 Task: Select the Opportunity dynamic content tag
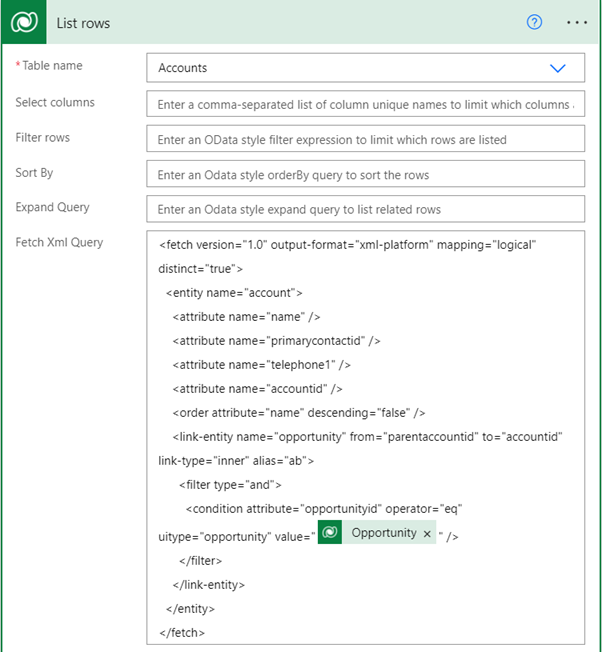point(377,532)
